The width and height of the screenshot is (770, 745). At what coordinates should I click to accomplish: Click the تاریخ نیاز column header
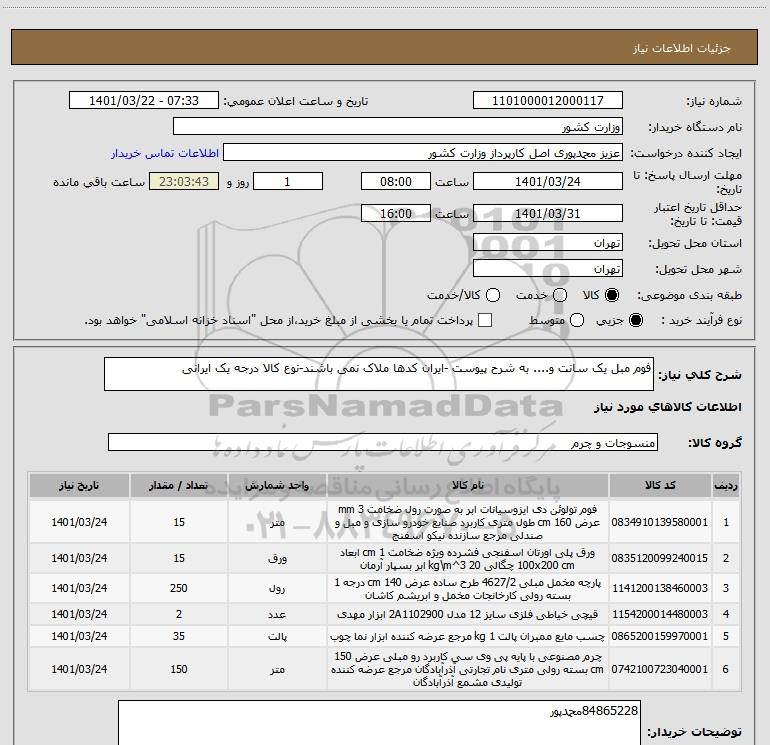click(79, 486)
